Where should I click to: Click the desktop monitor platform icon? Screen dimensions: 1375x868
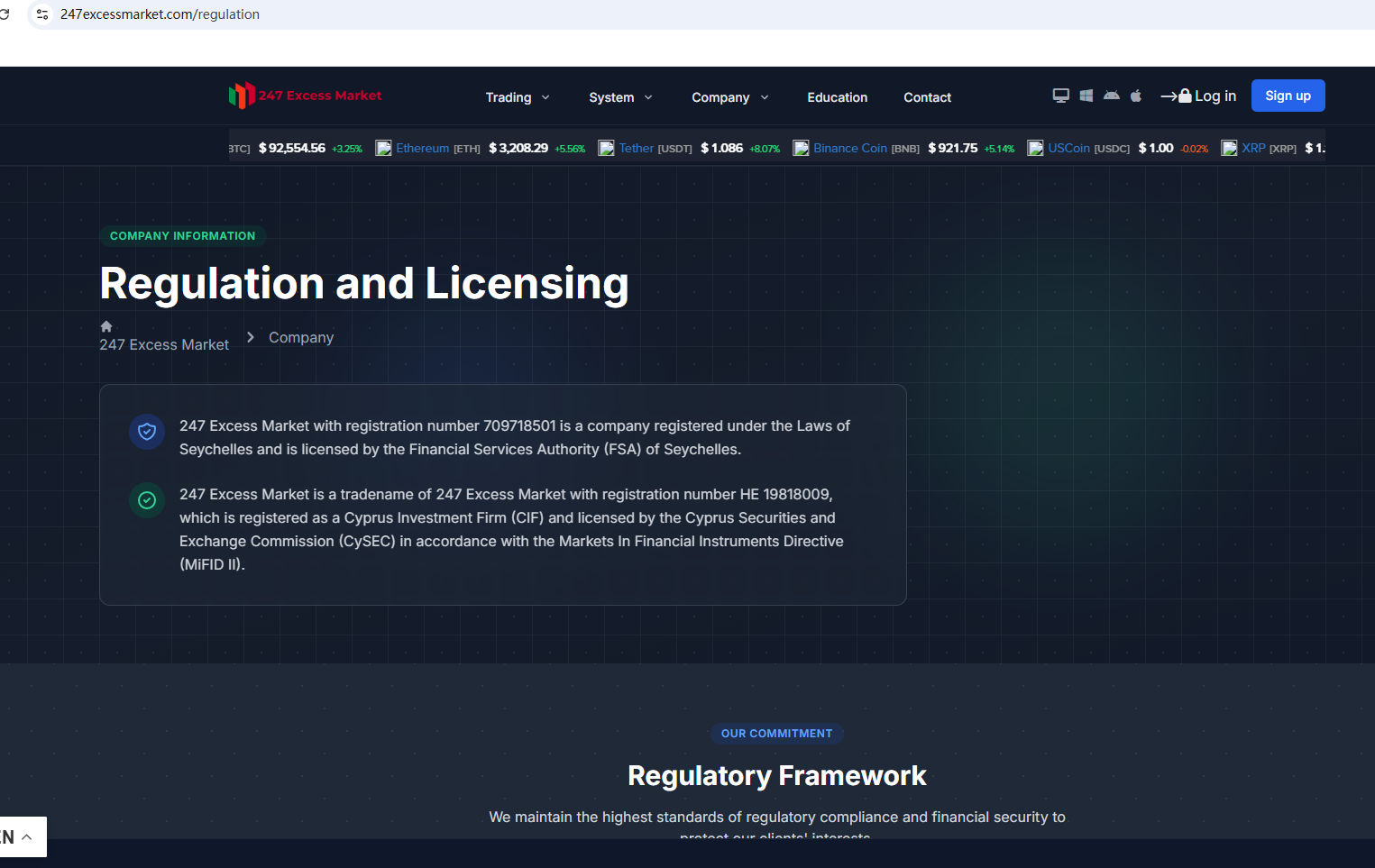coord(1060,96)
